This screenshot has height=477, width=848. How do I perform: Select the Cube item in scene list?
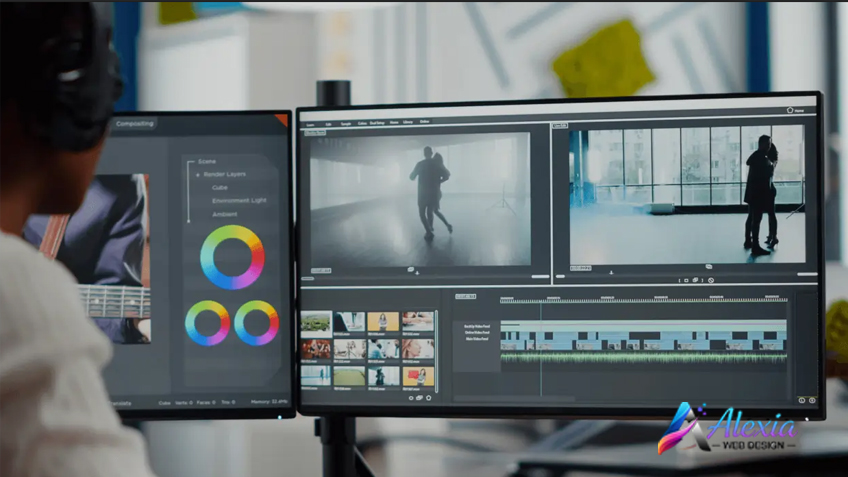(x=219, y=187)
